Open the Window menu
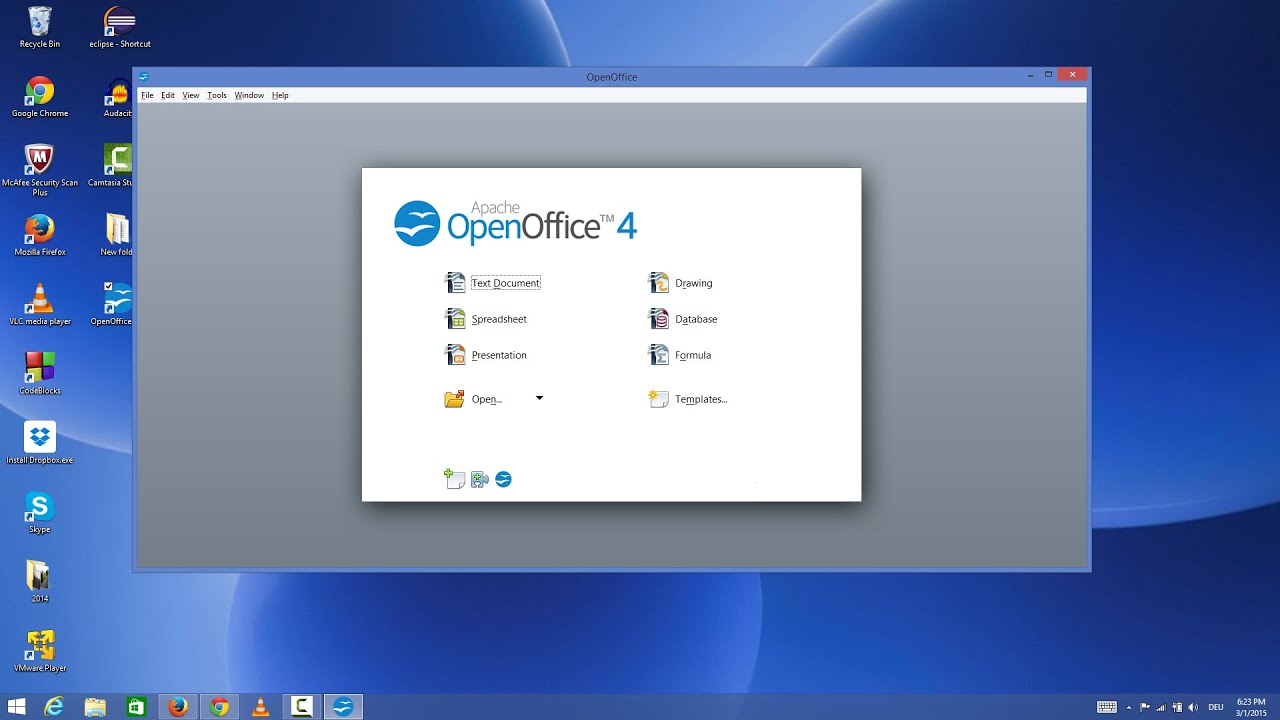 249,95
